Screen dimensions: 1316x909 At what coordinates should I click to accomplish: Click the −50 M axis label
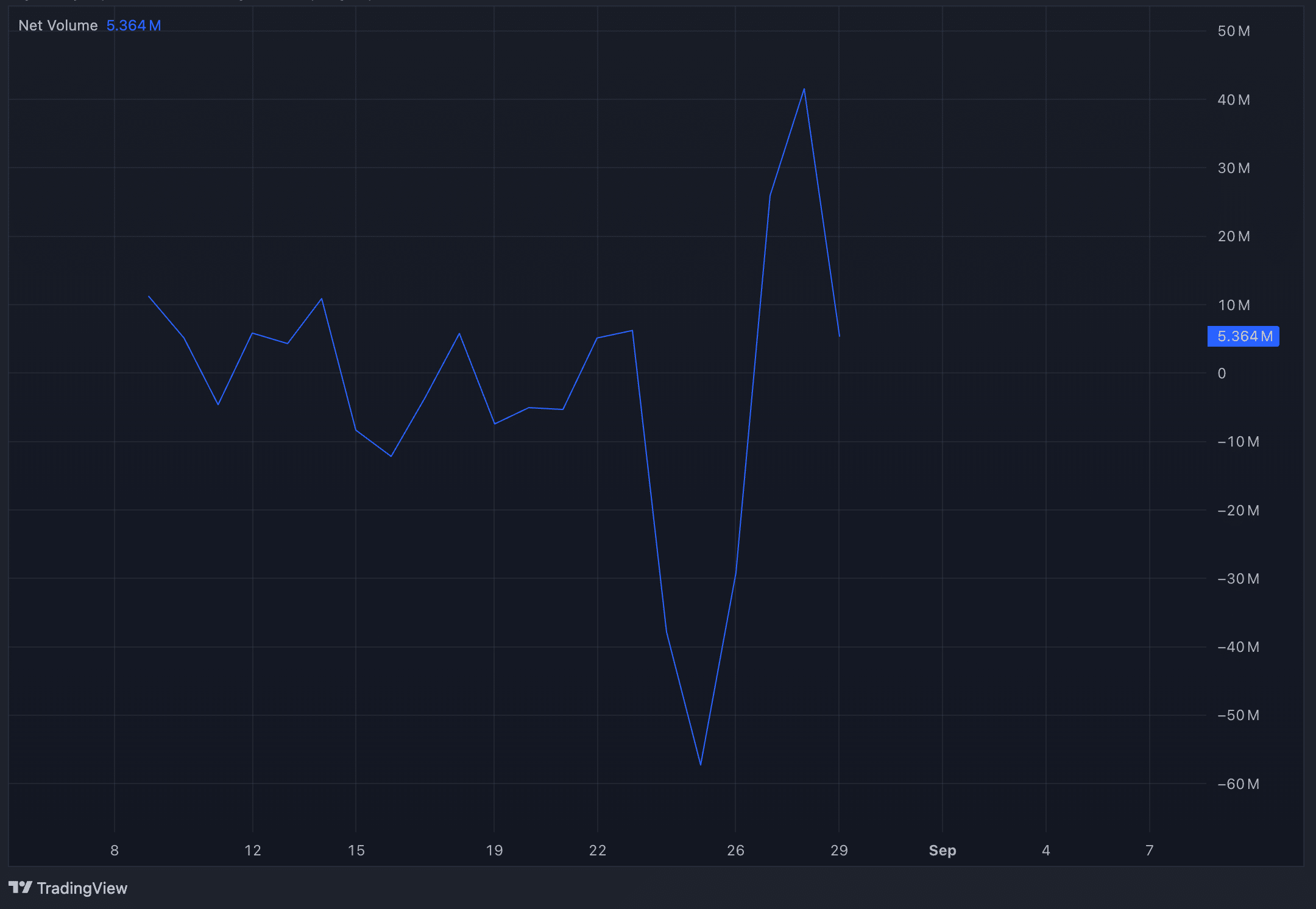coord(1238,715)
